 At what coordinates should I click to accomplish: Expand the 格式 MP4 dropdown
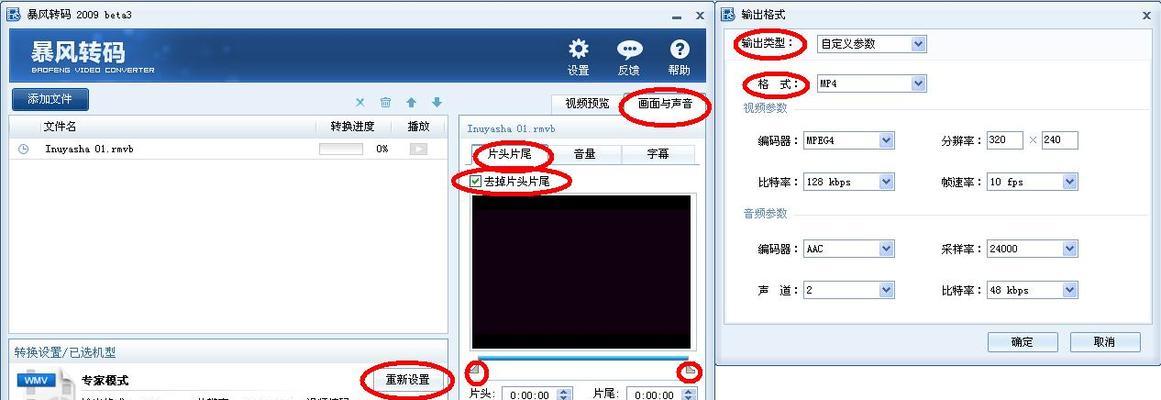point(918,84)
